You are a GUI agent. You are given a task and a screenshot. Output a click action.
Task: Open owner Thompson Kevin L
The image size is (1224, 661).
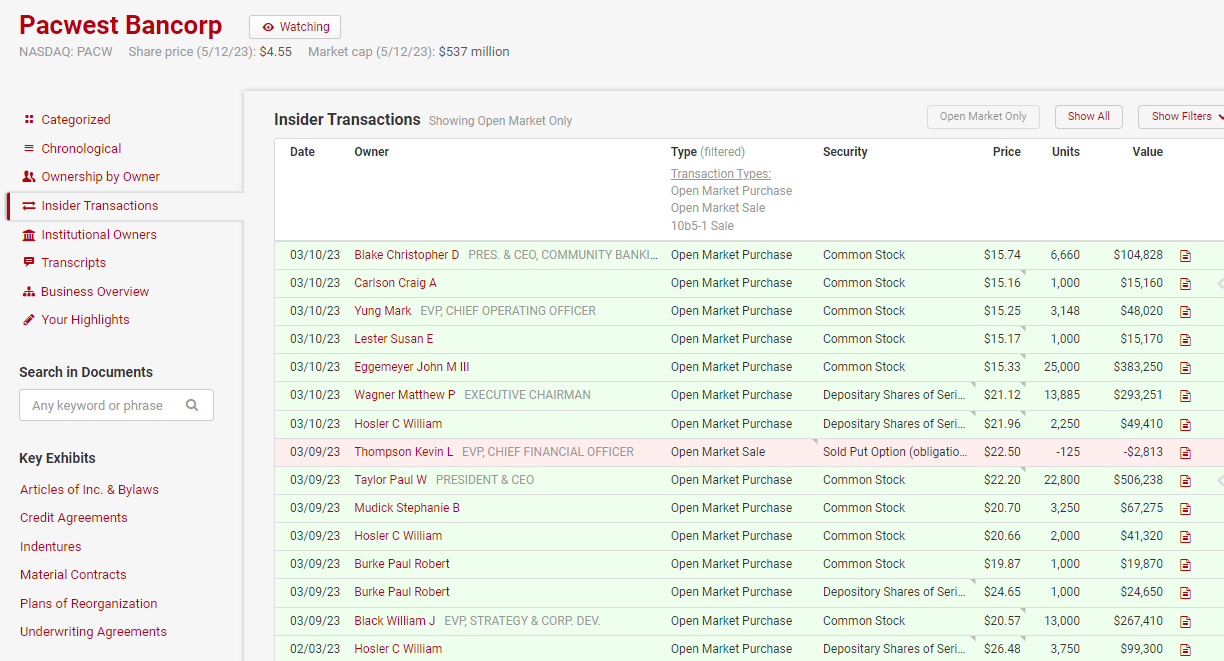pyautogui.click(x=404, y=452)
